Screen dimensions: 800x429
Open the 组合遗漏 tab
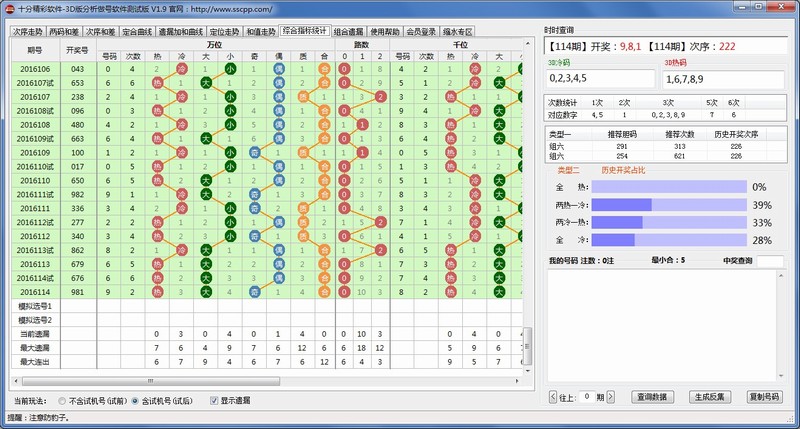350,31
